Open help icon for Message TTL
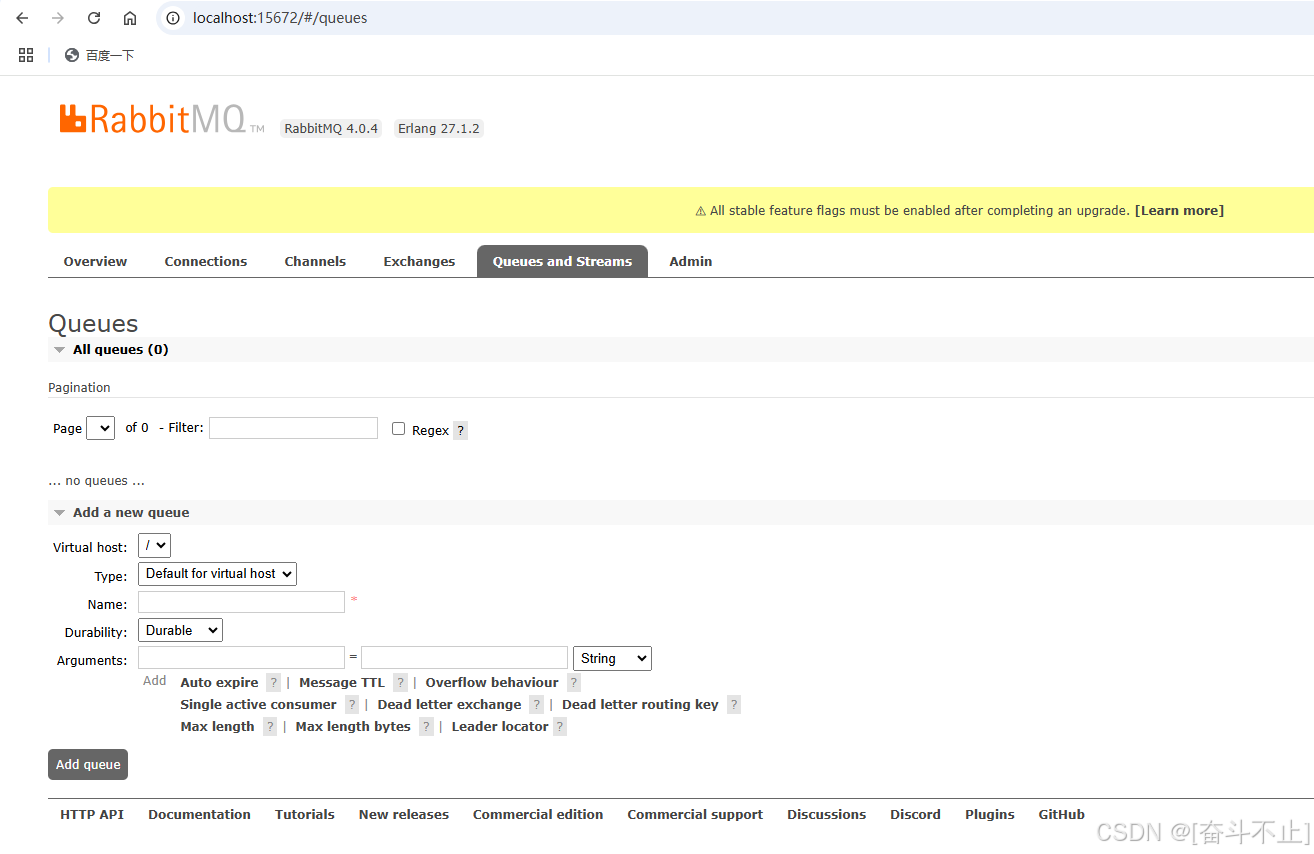Viewport: 1314px width, 854px height. tap(400, 683)
